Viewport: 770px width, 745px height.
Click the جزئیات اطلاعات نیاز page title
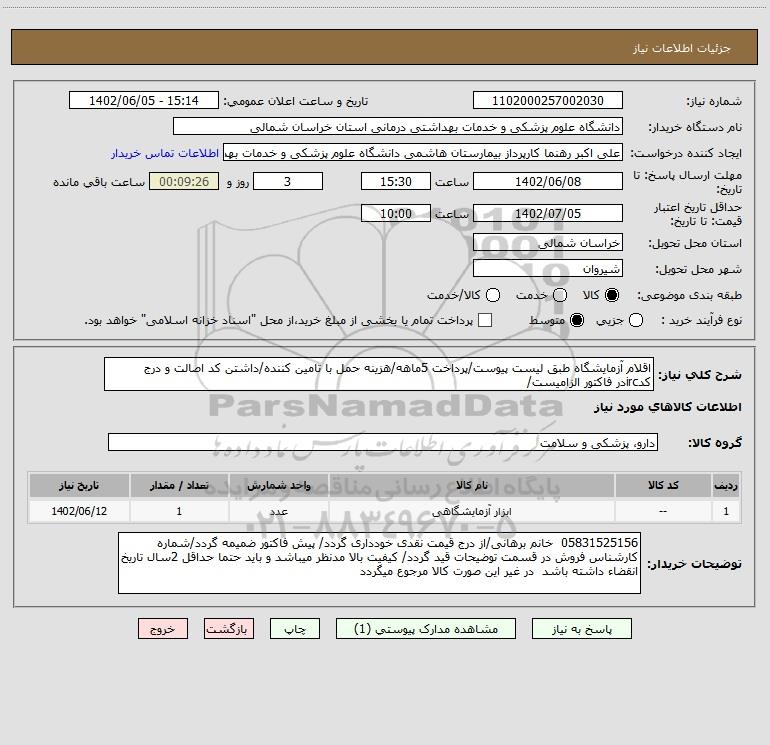pos(682,48)
